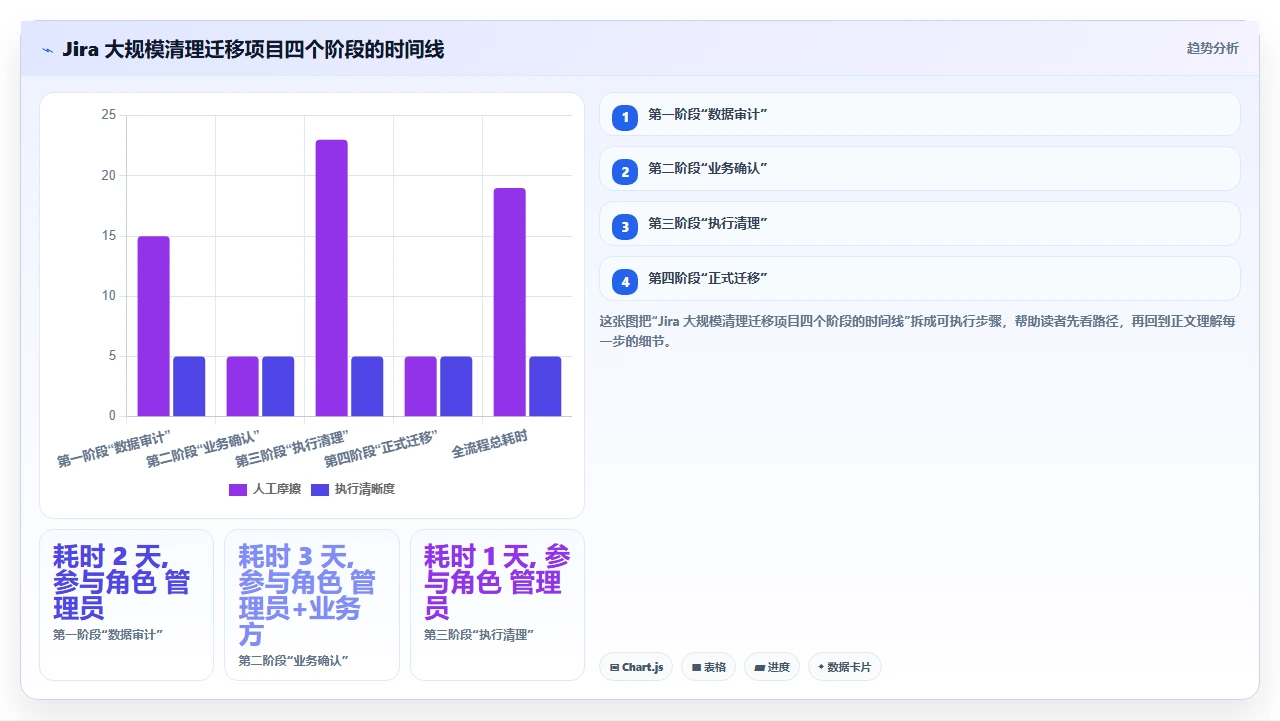This screenshot has width=1280, height=721.
Task: Click caption 第二阶段“业务确认” under second card
Action: pyautogui.click(x=293, y=661)
